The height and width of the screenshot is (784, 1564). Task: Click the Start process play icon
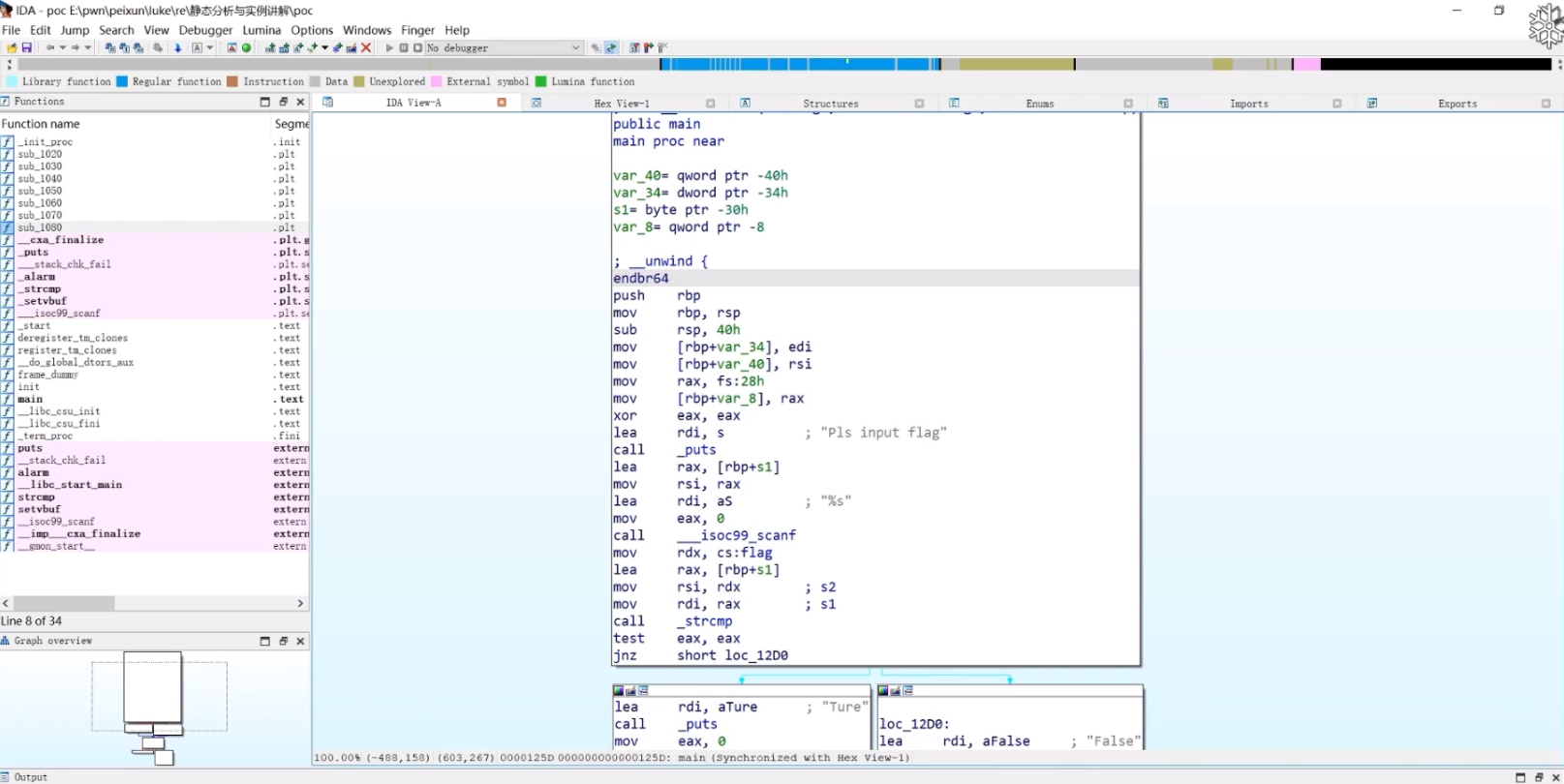390,47
